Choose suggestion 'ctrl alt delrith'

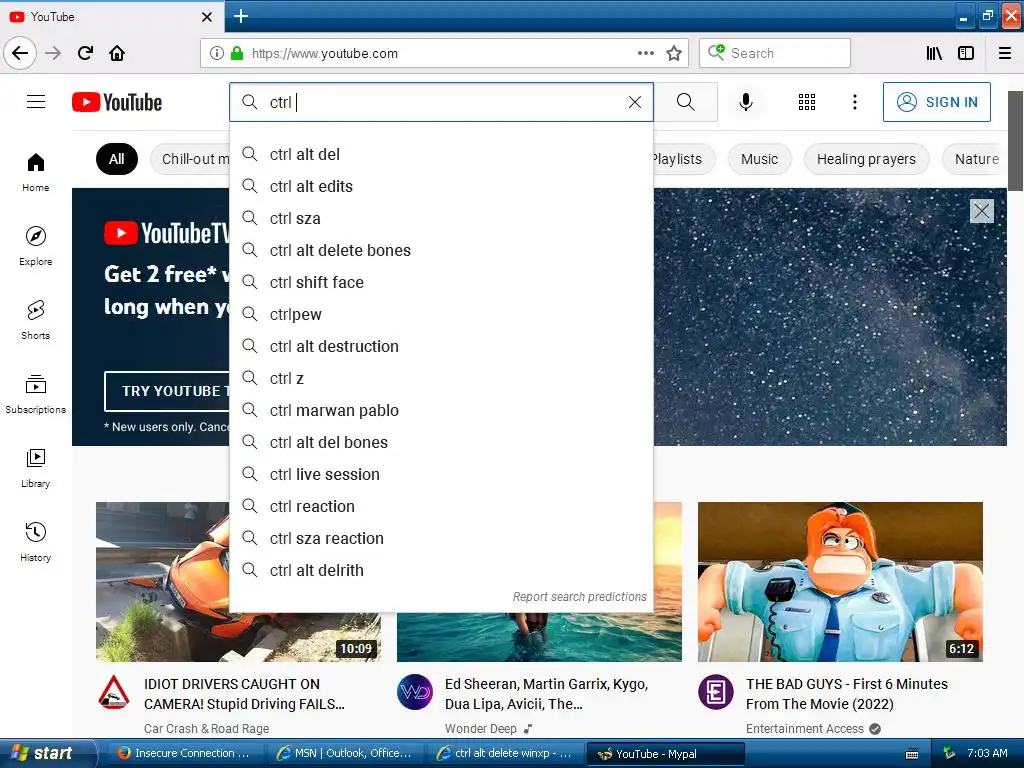click(x=441, y=570)
